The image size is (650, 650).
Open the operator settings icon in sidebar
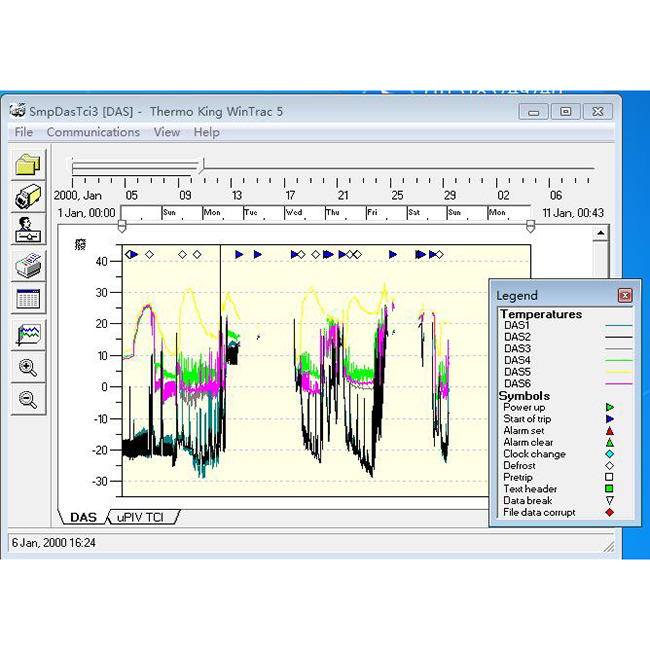coord(28,229)
